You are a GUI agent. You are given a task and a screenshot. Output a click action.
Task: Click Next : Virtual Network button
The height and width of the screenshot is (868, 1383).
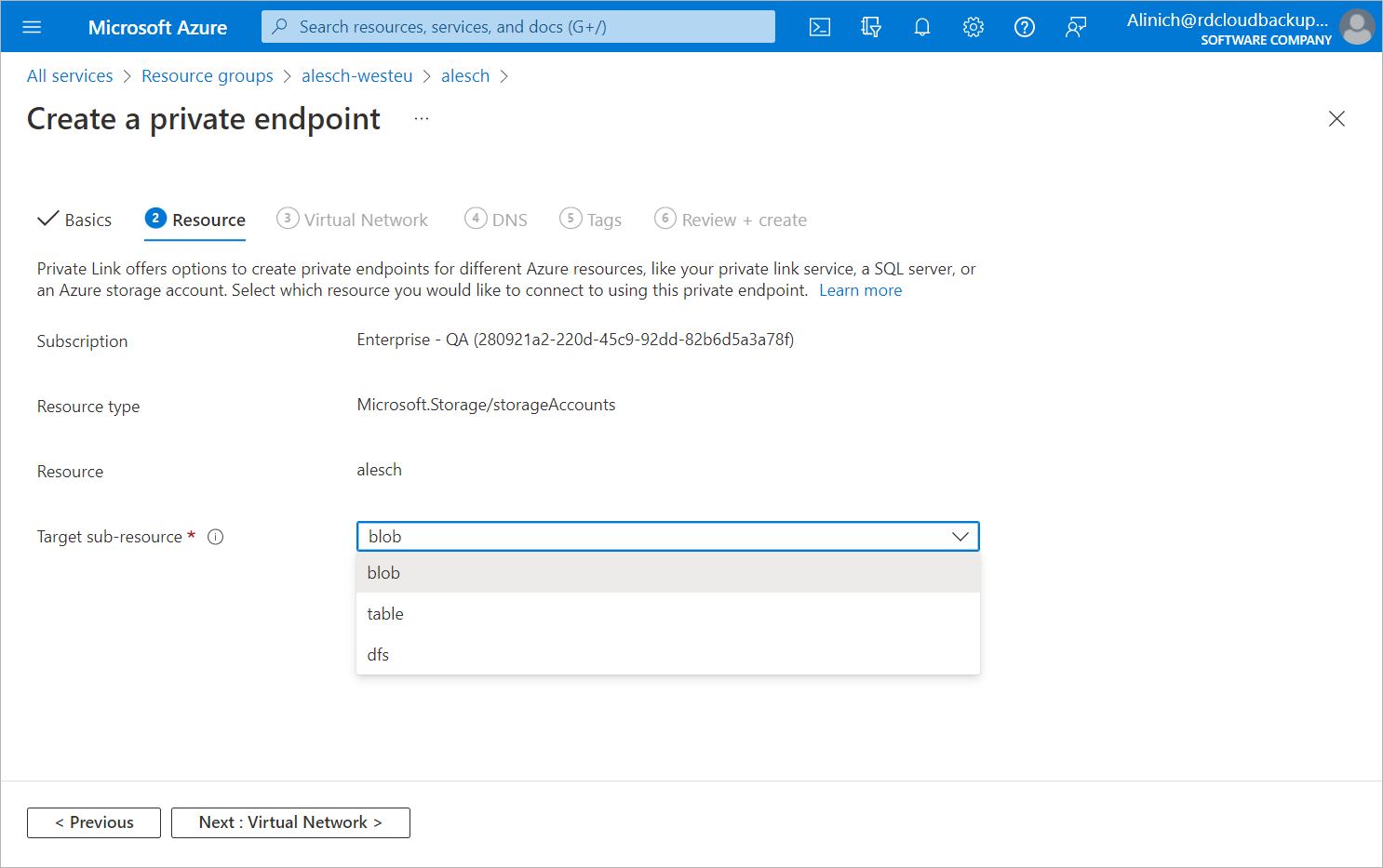(290, 822)
